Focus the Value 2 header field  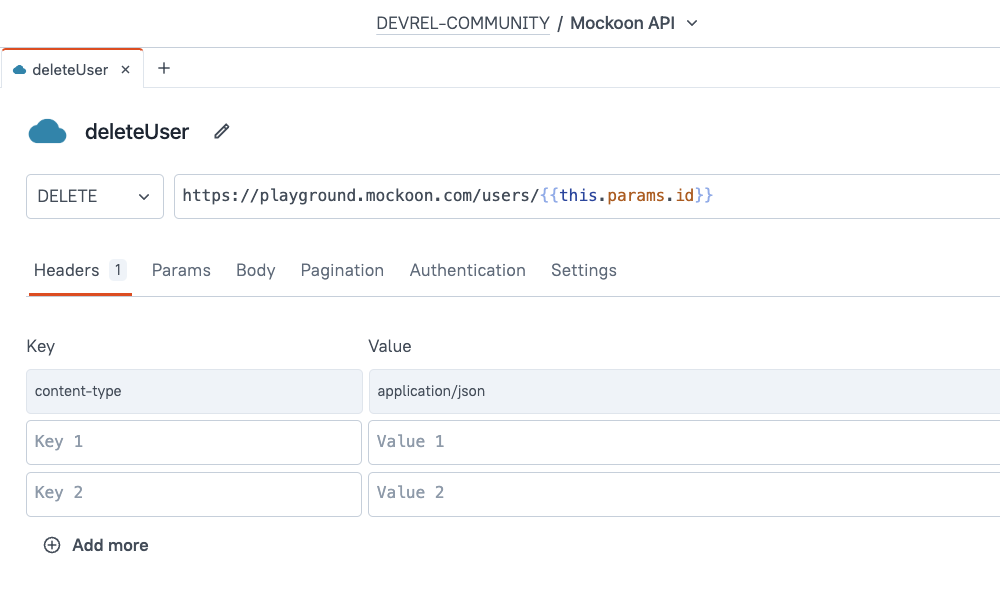click(683, 493)
